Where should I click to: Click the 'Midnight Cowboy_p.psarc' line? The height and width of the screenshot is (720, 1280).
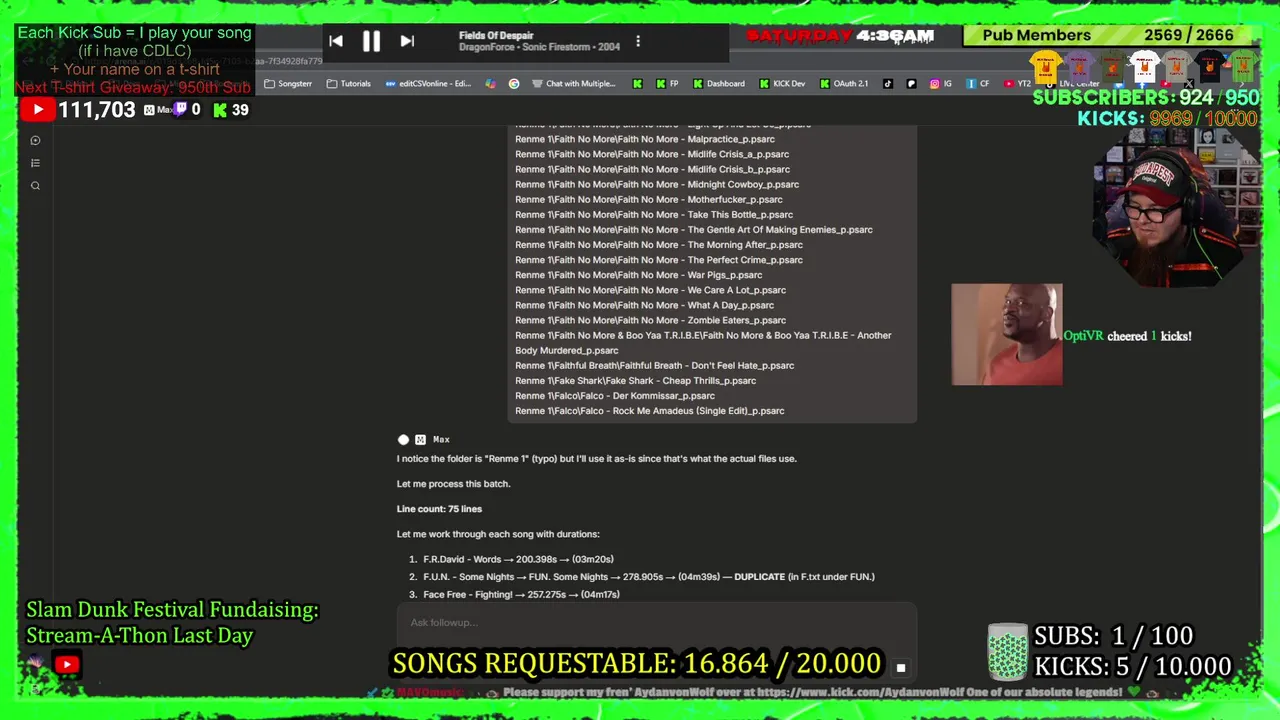point(657,184)
